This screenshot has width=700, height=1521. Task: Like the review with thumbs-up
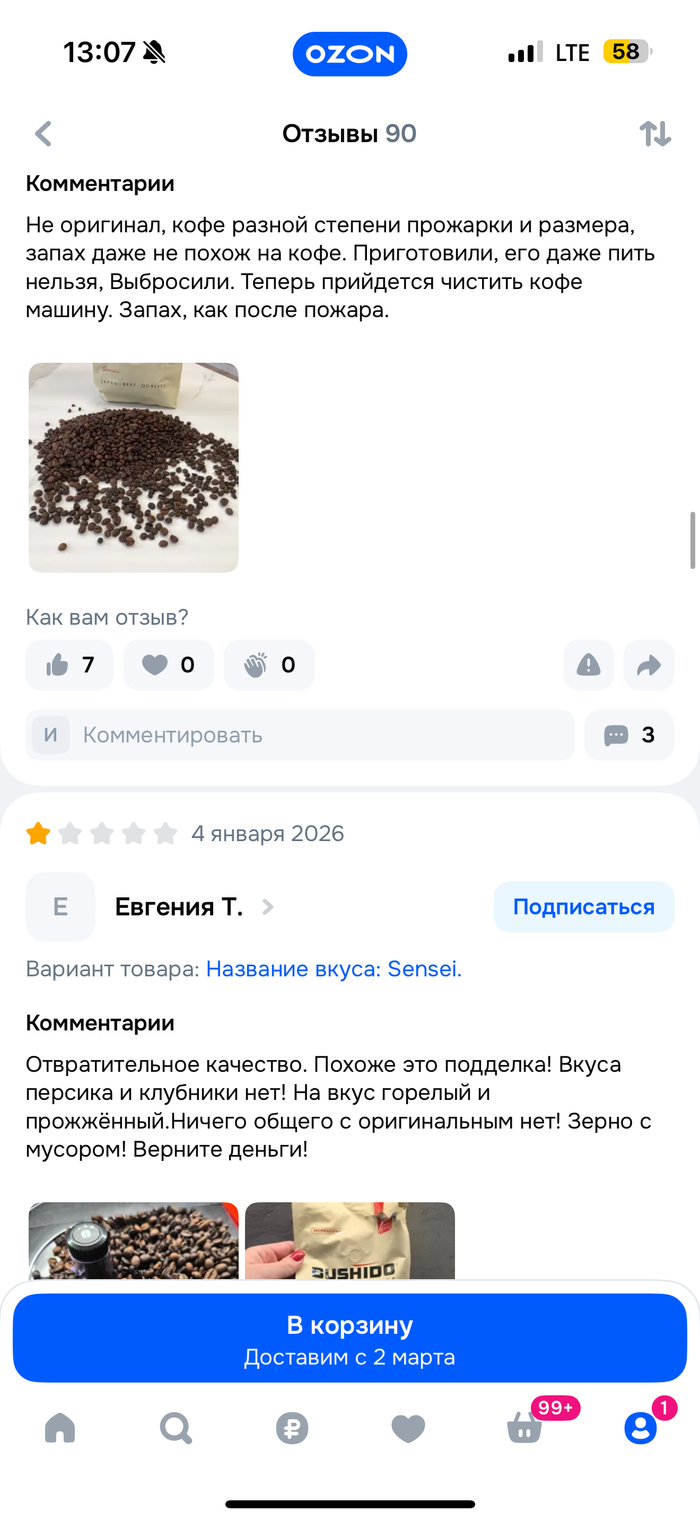pyautogui.click(x=70, y=665)
